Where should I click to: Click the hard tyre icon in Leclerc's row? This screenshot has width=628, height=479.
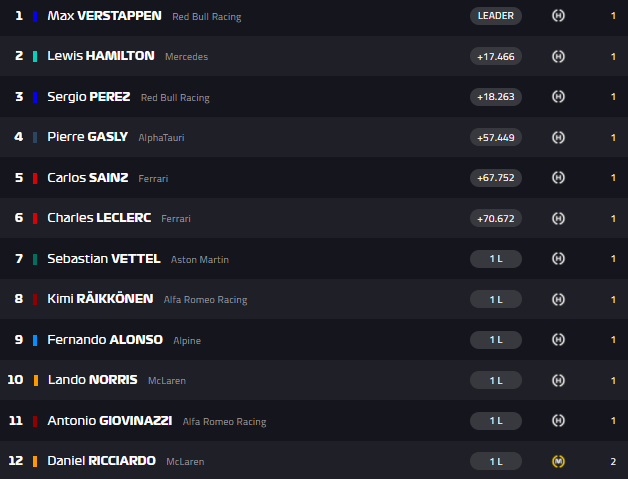click(558, 218)
